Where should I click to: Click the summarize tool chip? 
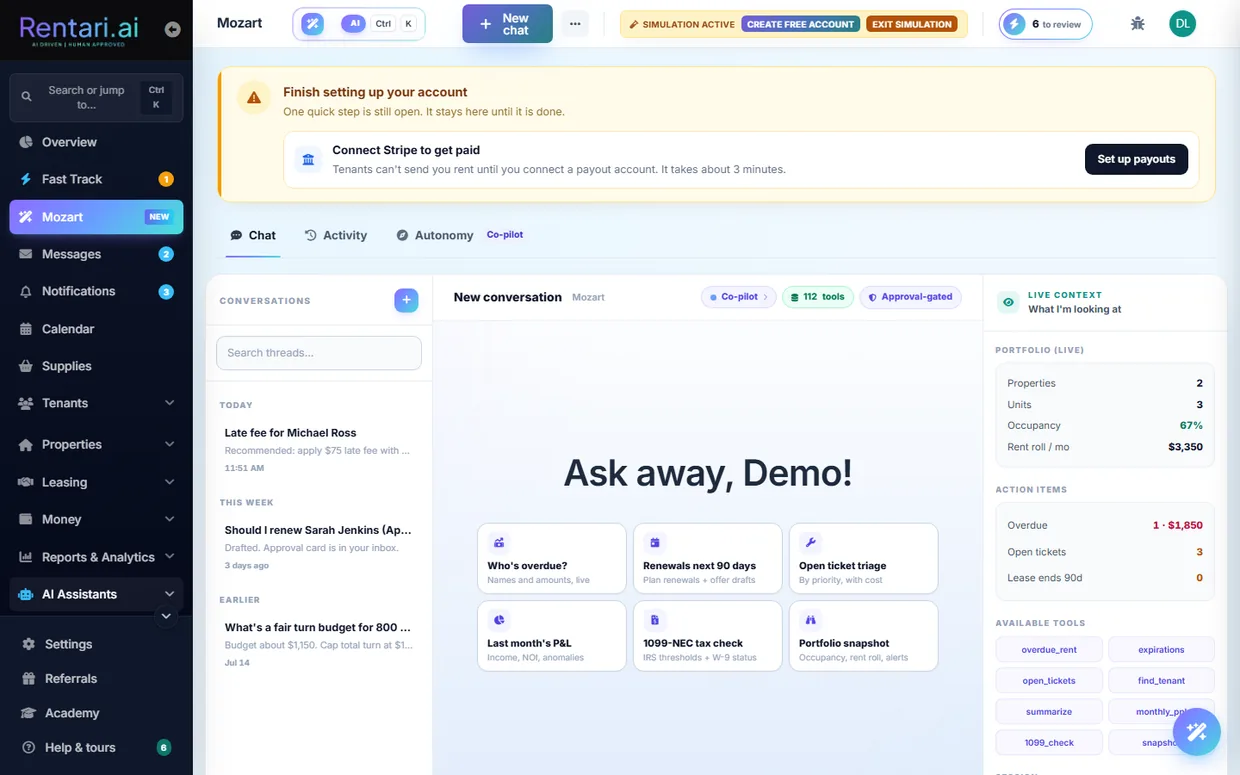[1049, 712]
